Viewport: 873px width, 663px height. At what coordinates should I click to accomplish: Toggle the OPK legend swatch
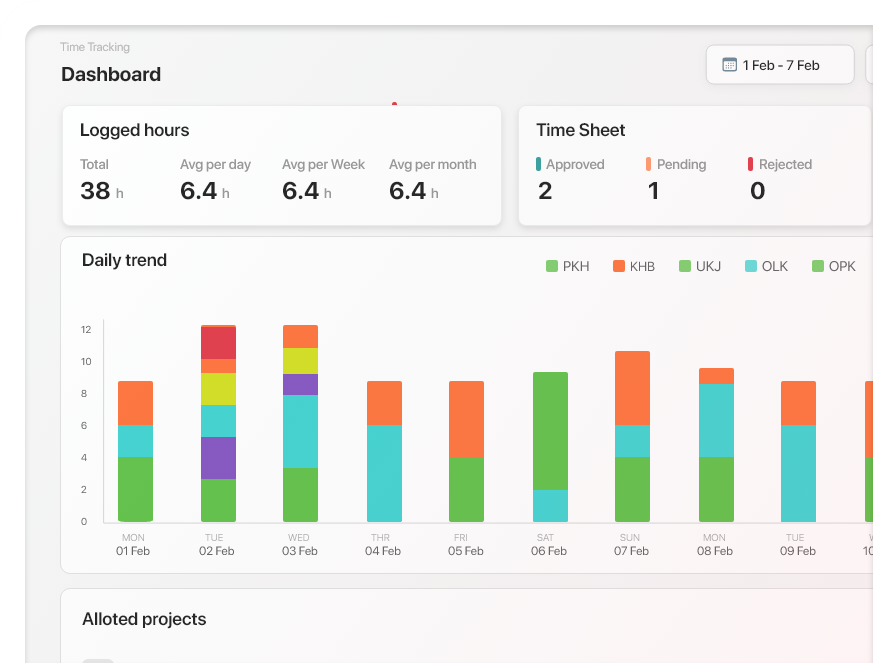818,266
